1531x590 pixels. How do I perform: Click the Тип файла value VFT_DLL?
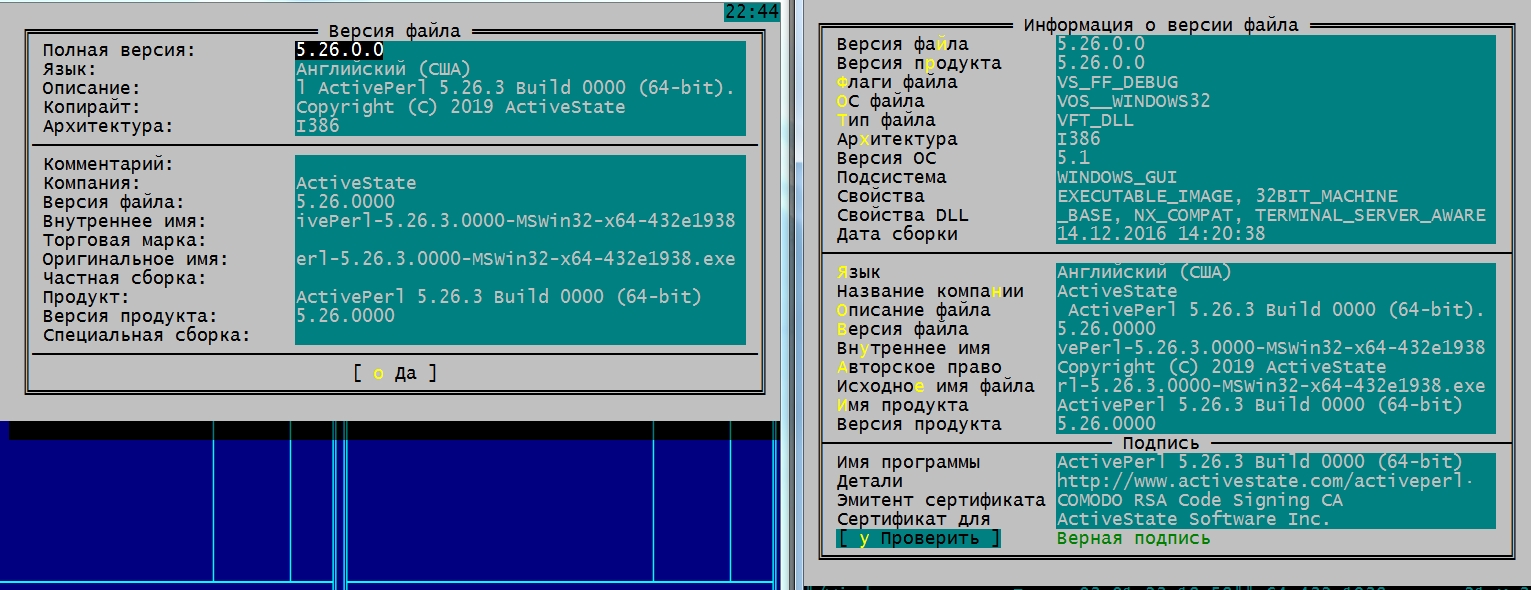click(x=1276, y=120)
